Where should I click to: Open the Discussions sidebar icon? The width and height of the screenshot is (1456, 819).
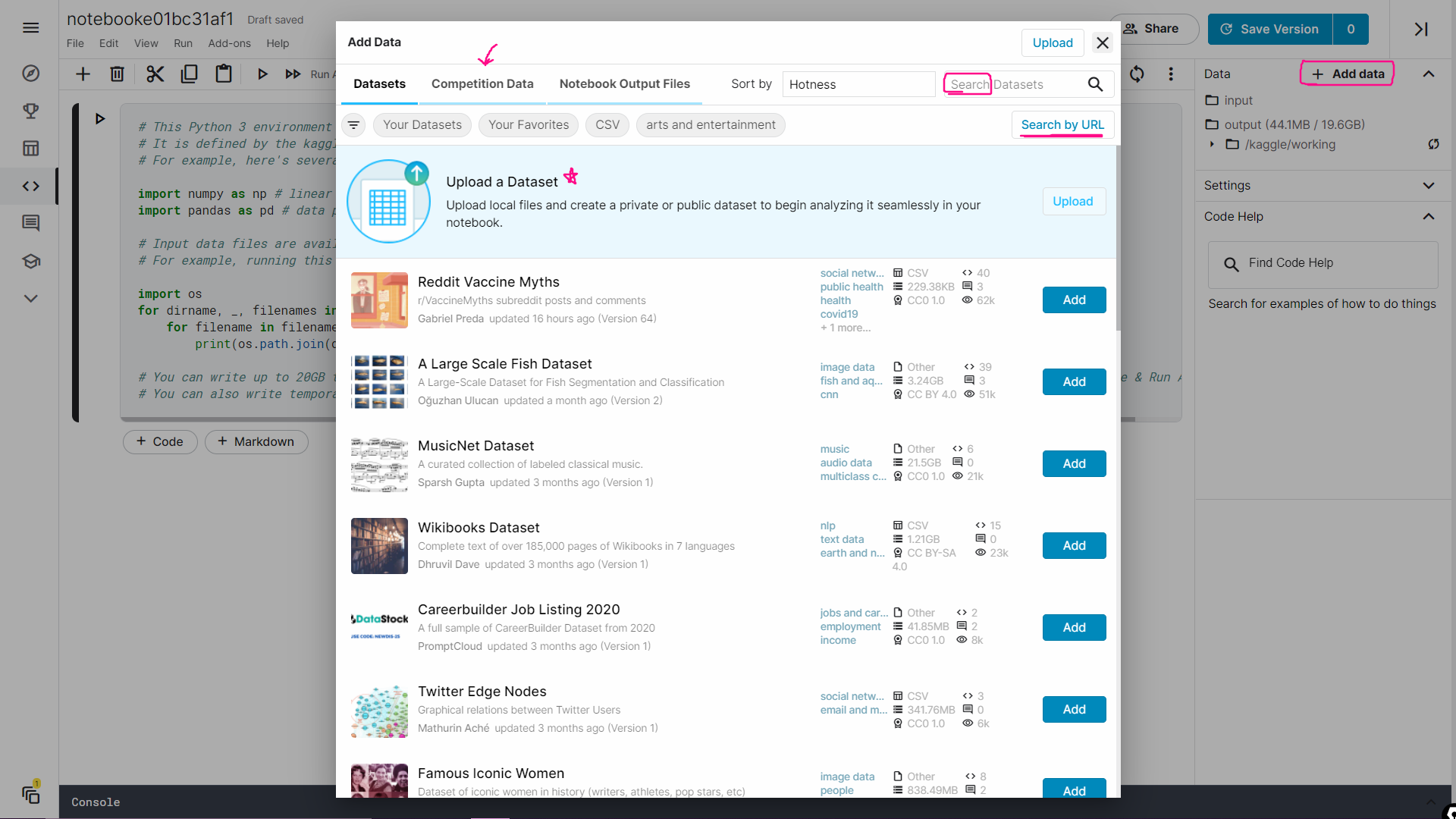coord(30,223)
